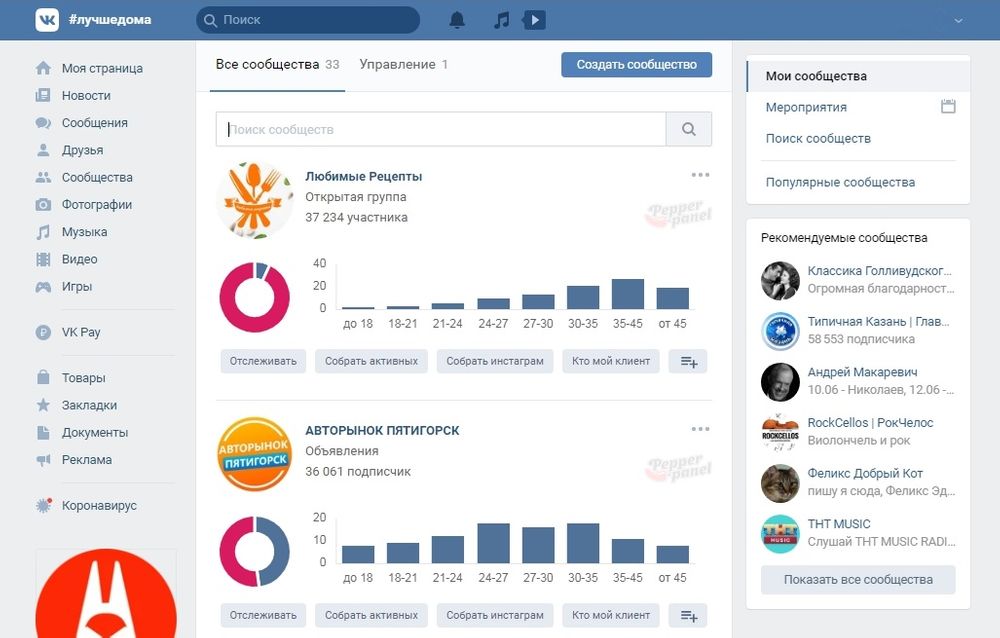The width and height of the screenshot is (1000, 638).
Task: Switch to Все сообщества tab
Action: coord(277,64)
